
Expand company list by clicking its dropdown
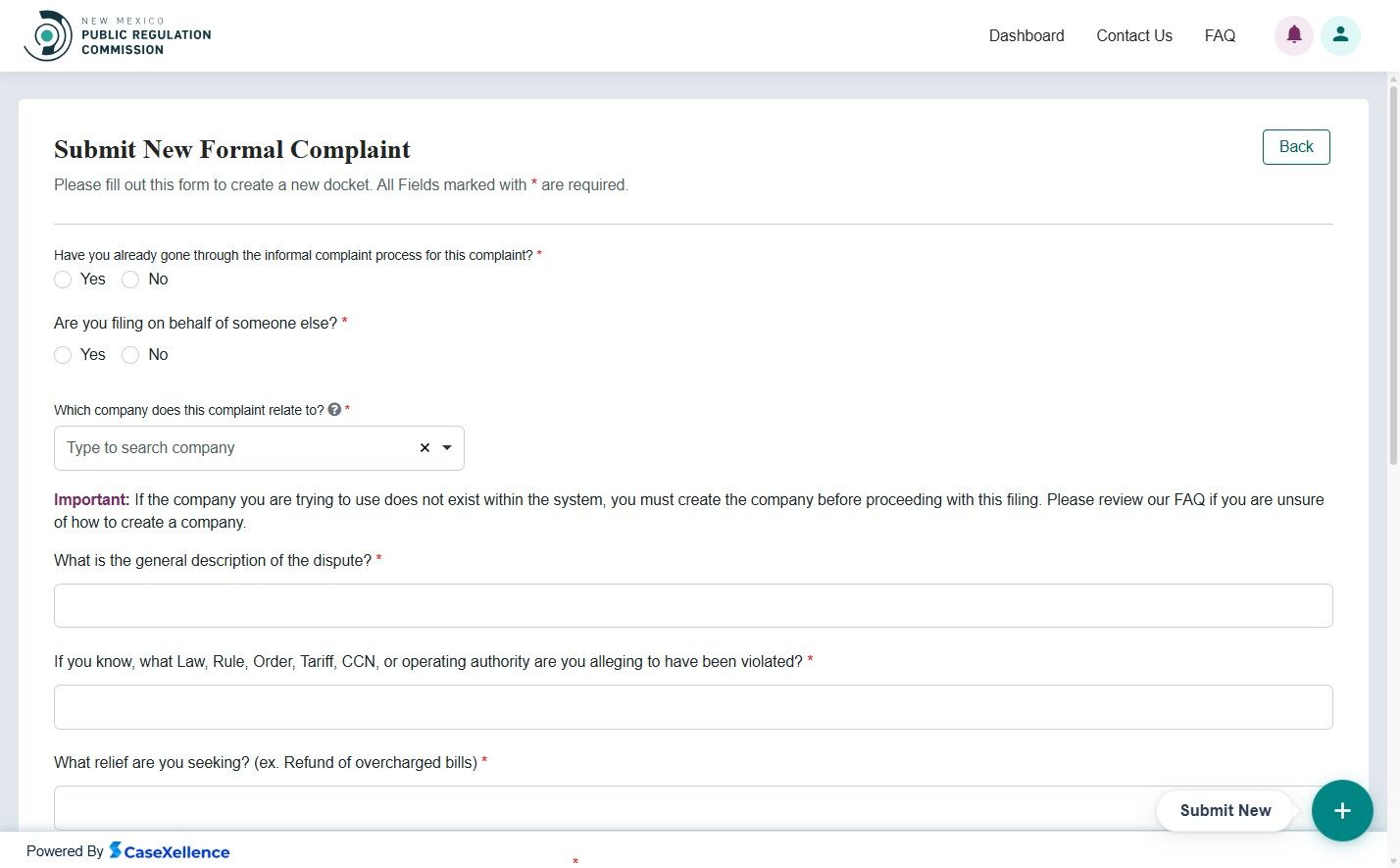coord(447,447)
